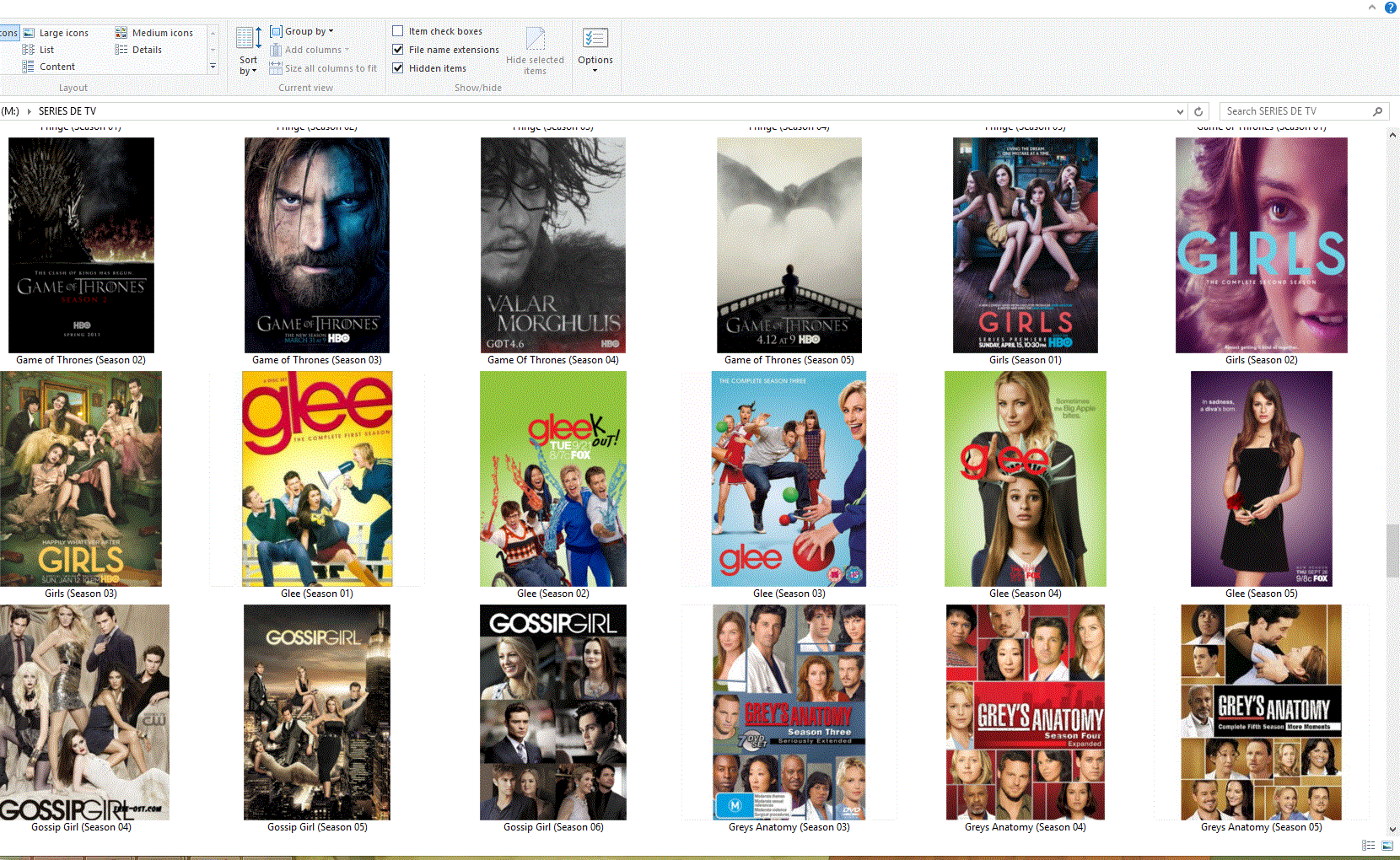This screenshot has height=860, width=1400.
Task: Click the SERIES DE TV breadcrumb
Action: 67,111
